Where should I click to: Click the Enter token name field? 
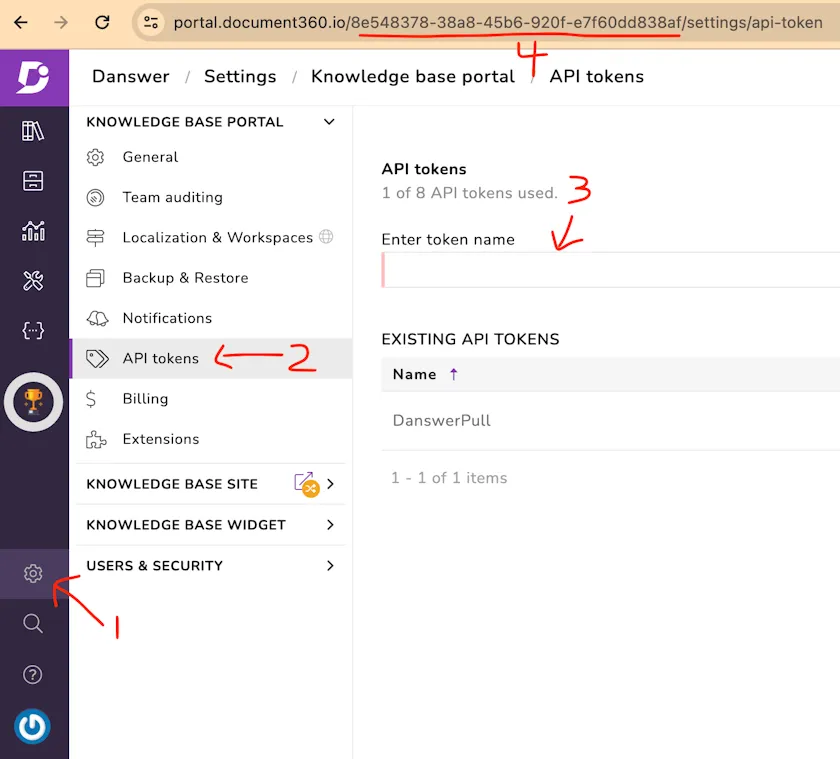coord(610,270)
